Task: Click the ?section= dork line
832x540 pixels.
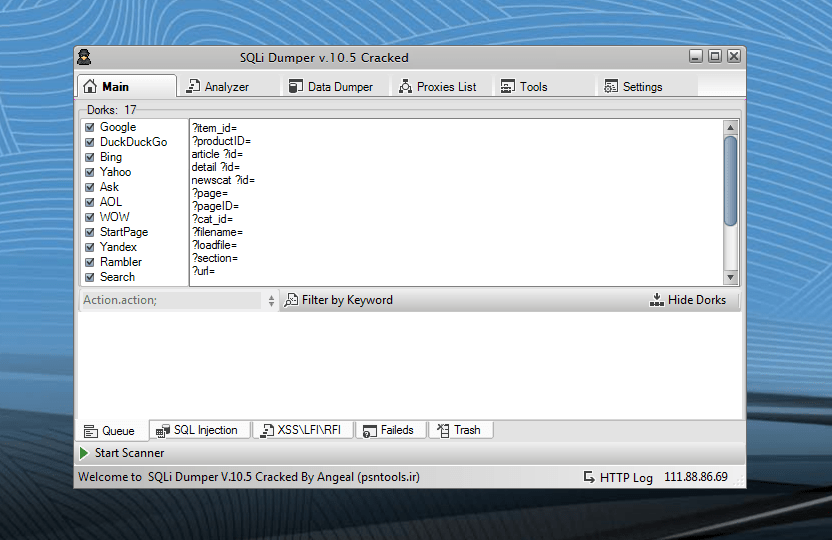Action: point(215,258)
